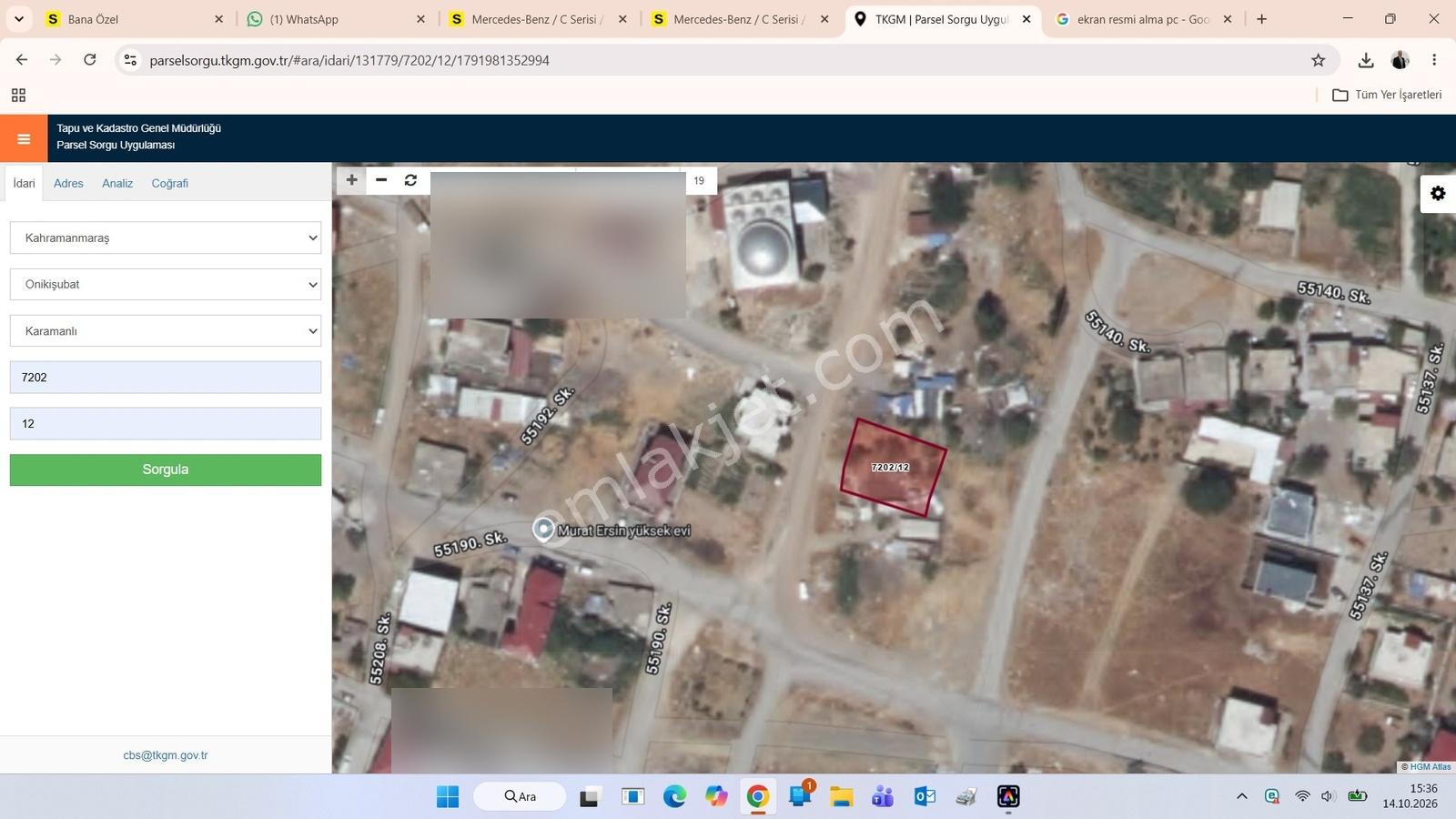Launch Outlook from the taskbar

click(x=925, y=797)
